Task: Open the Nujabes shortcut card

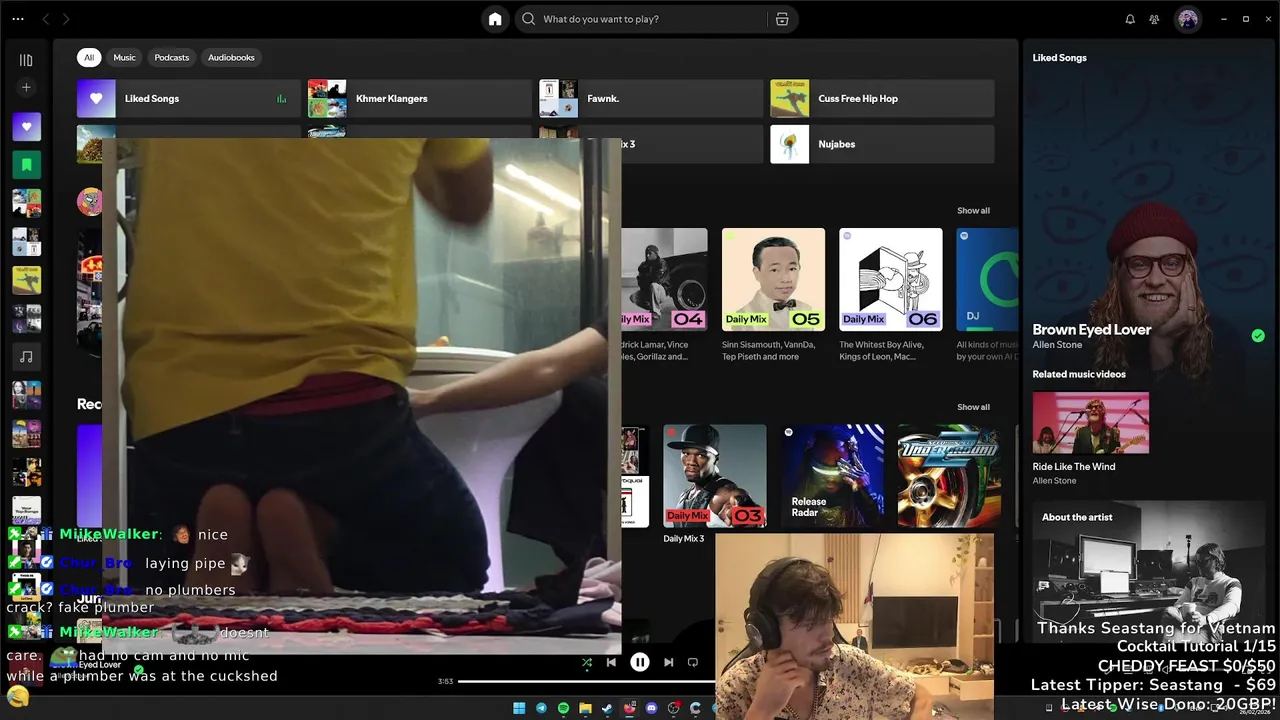Action: click(x=882, y=144)
